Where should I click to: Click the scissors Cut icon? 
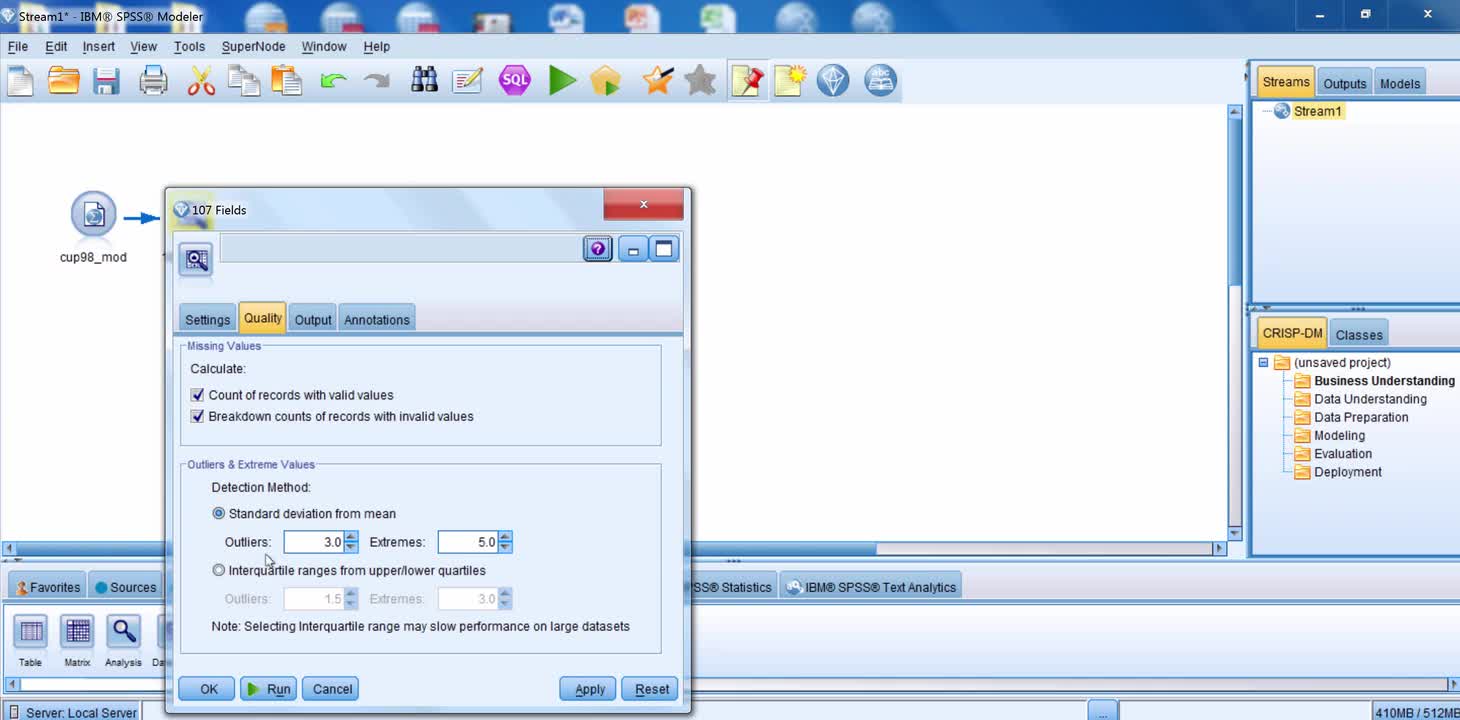[201, 81]
